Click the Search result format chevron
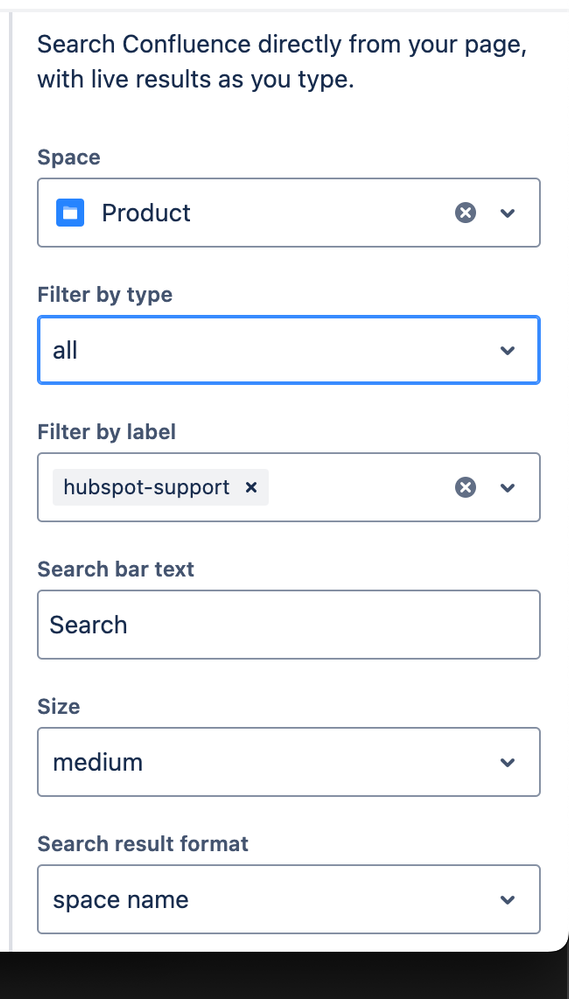This screenshot has width=569, height=999. pyautogui.click(x=507, y=900)
